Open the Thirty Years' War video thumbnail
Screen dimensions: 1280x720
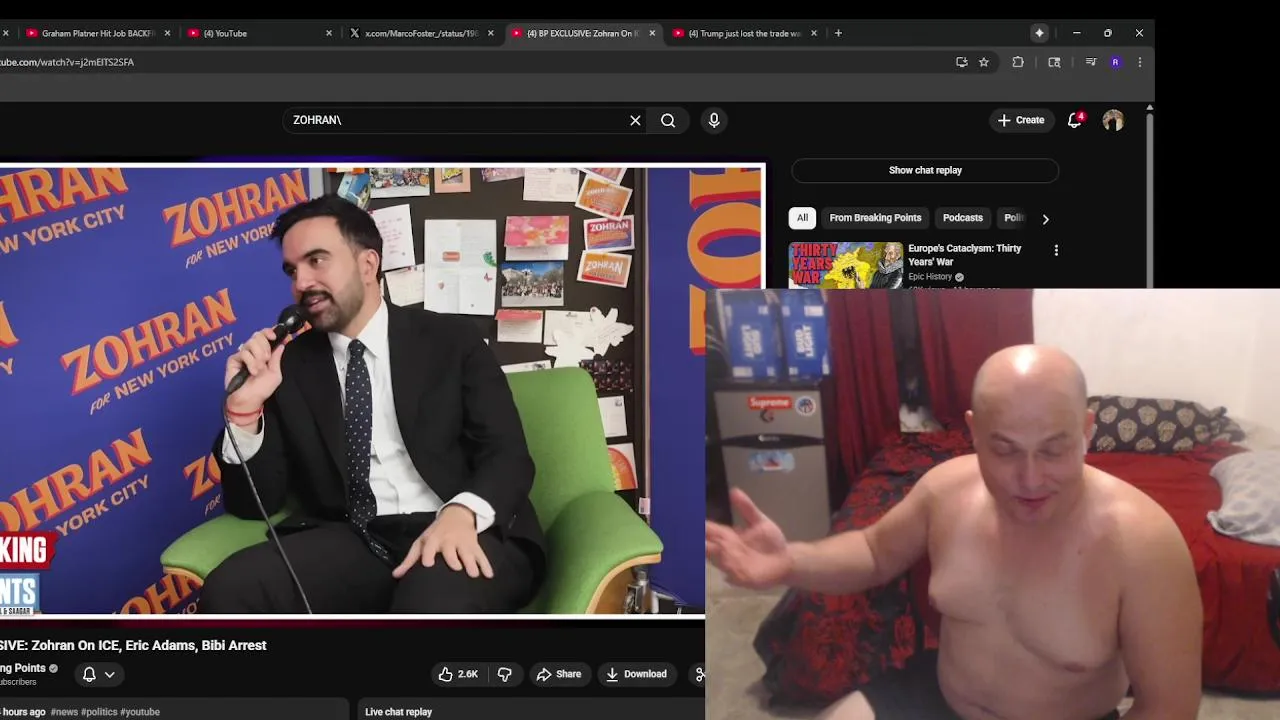tap(846, 265)
